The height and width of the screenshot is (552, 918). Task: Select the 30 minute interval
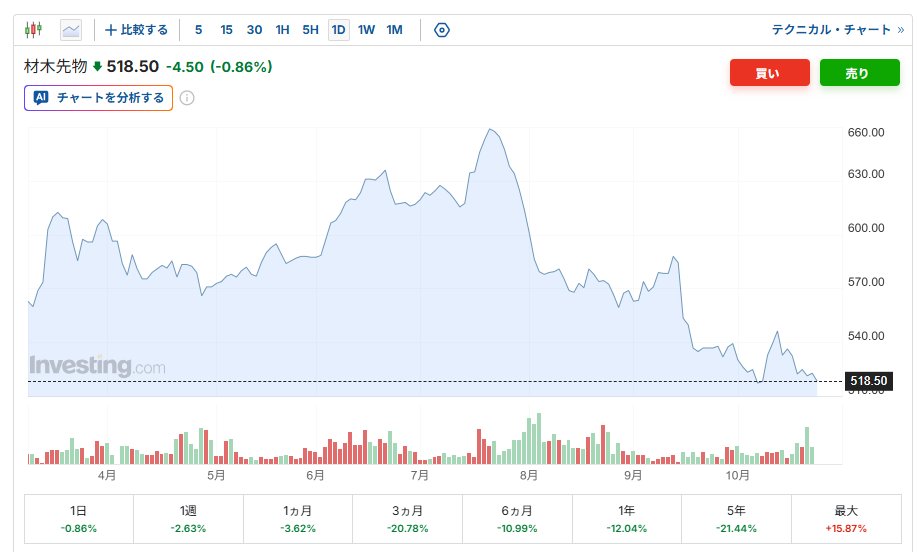[254, 30]
